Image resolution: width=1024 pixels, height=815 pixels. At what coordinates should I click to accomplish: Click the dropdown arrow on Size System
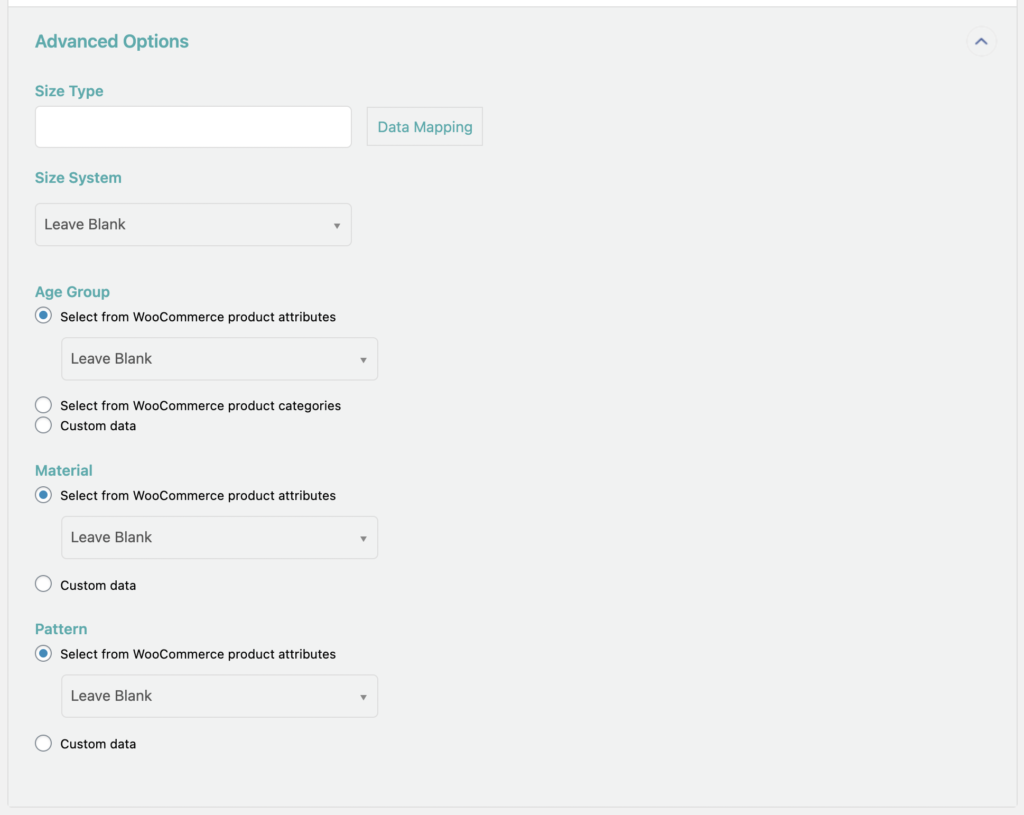tap(338, 224)
